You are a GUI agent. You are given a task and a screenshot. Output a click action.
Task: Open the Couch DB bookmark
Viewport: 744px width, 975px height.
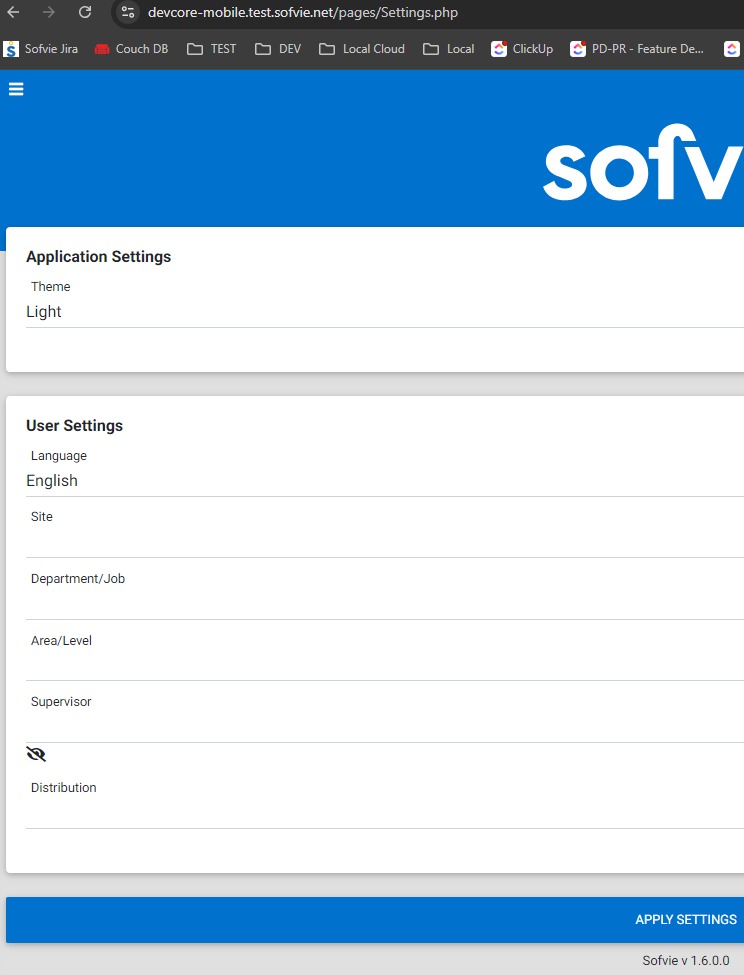[132, 49]
